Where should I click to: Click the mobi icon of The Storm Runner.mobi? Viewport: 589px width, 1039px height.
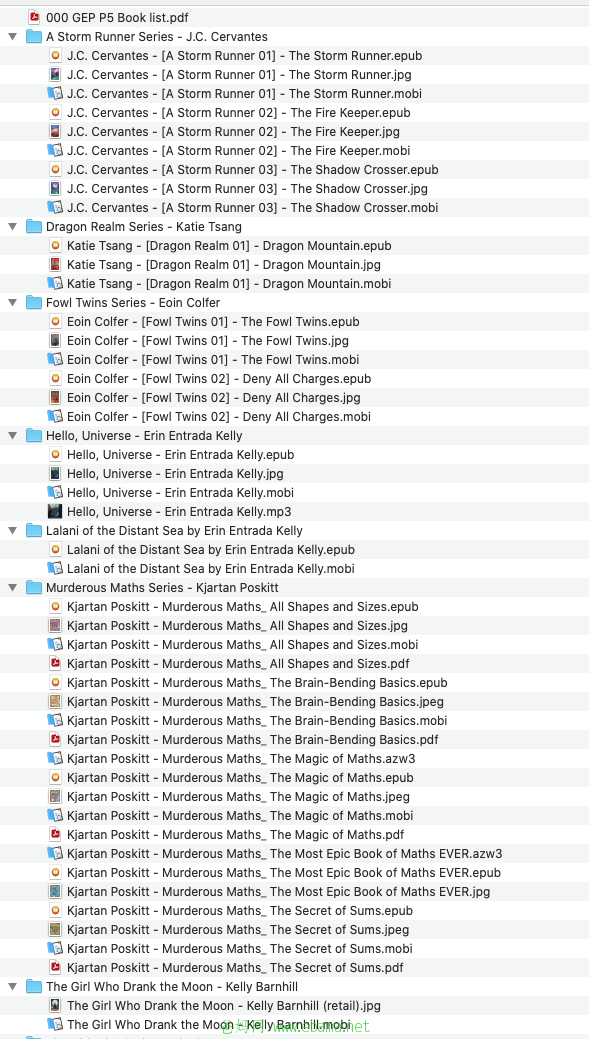(55, 93)
